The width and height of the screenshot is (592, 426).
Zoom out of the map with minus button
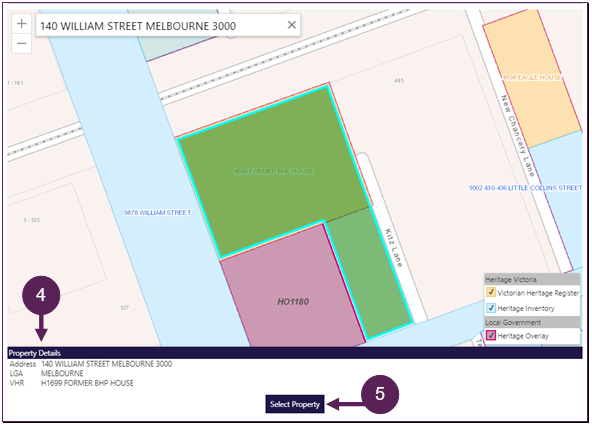click(x=22, y=43)
